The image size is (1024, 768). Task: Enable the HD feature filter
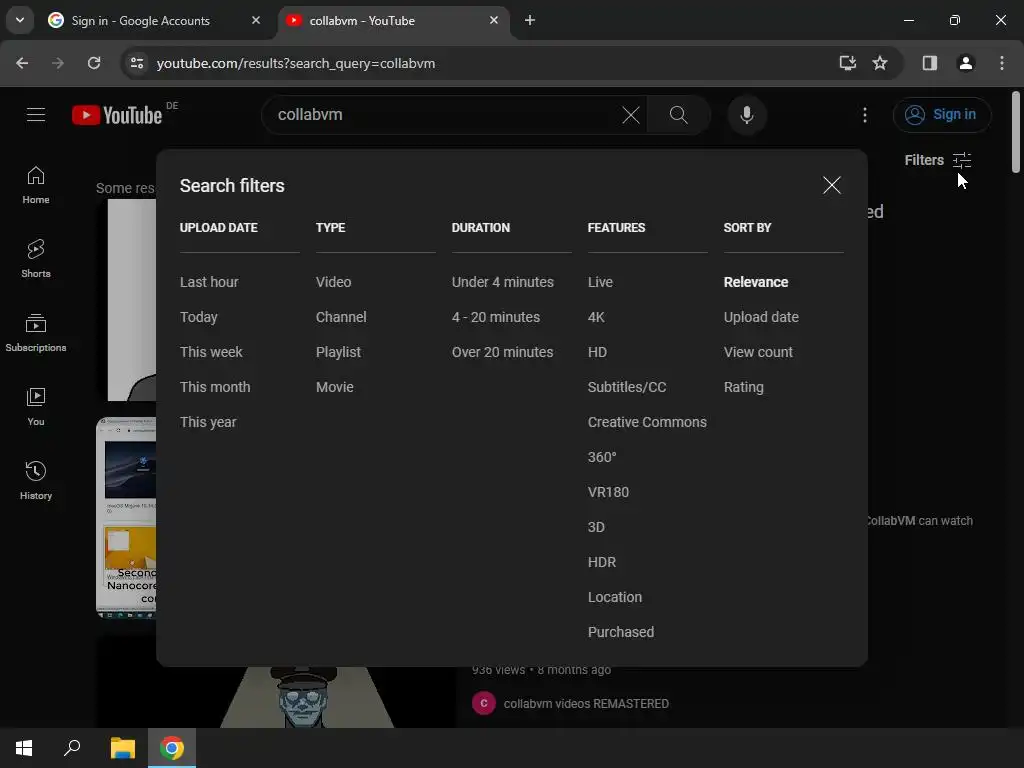pyautogui.click(x=597, y=352)
